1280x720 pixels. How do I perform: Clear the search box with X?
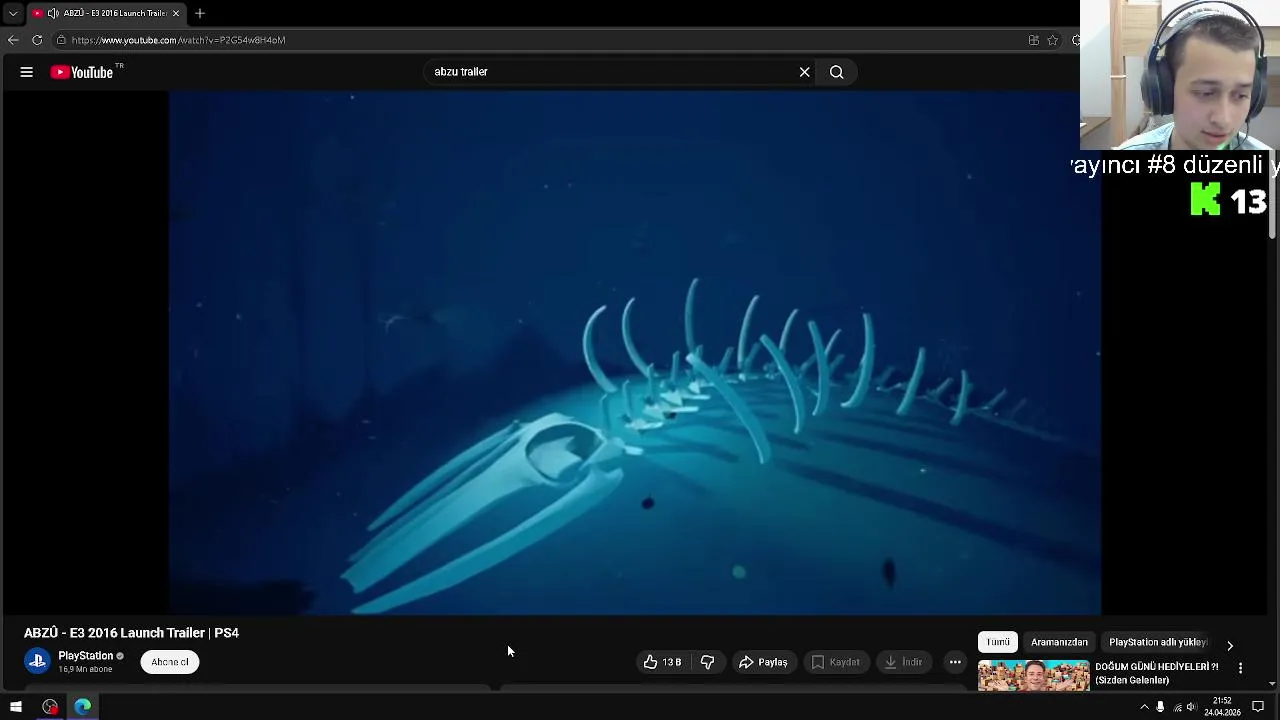pos(804,72)
